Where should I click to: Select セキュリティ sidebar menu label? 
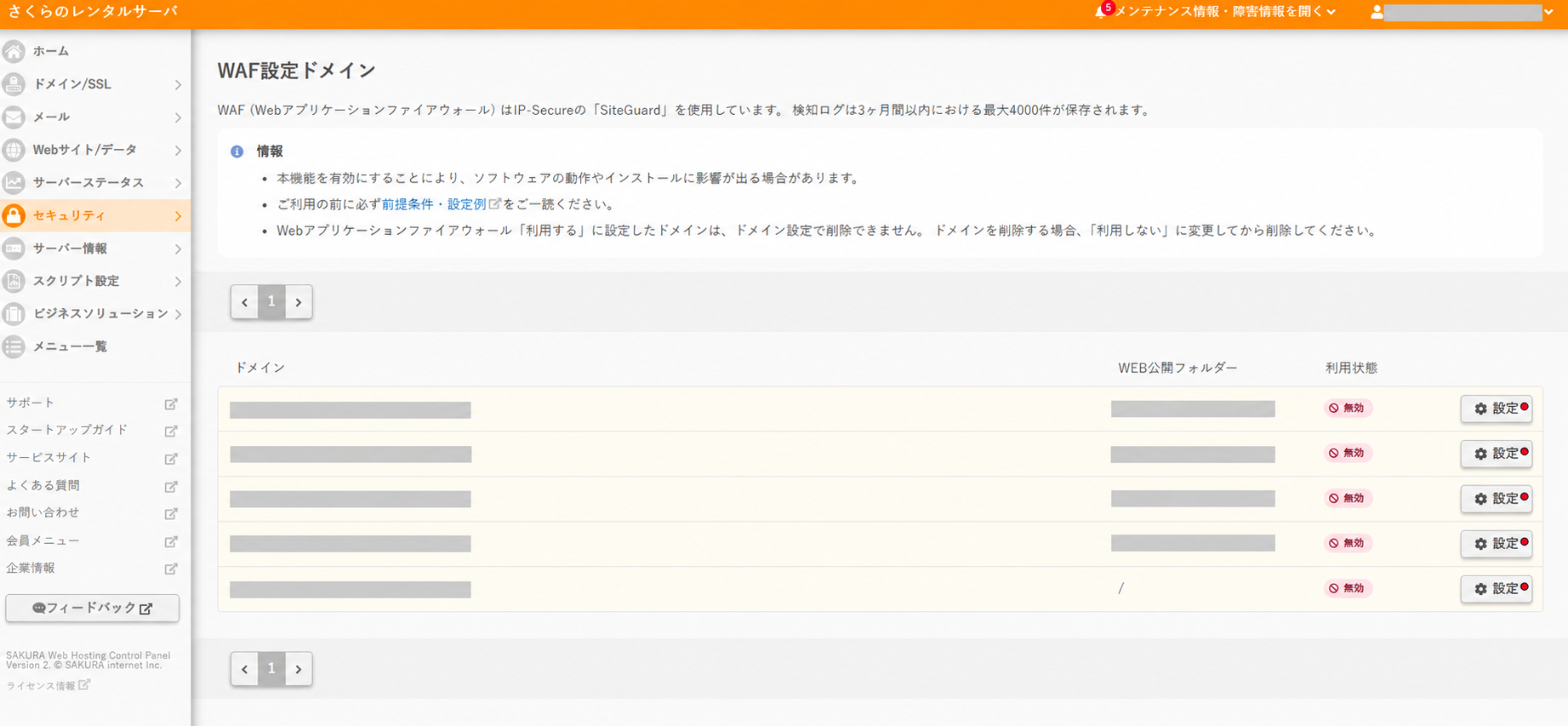click(69, 215)
